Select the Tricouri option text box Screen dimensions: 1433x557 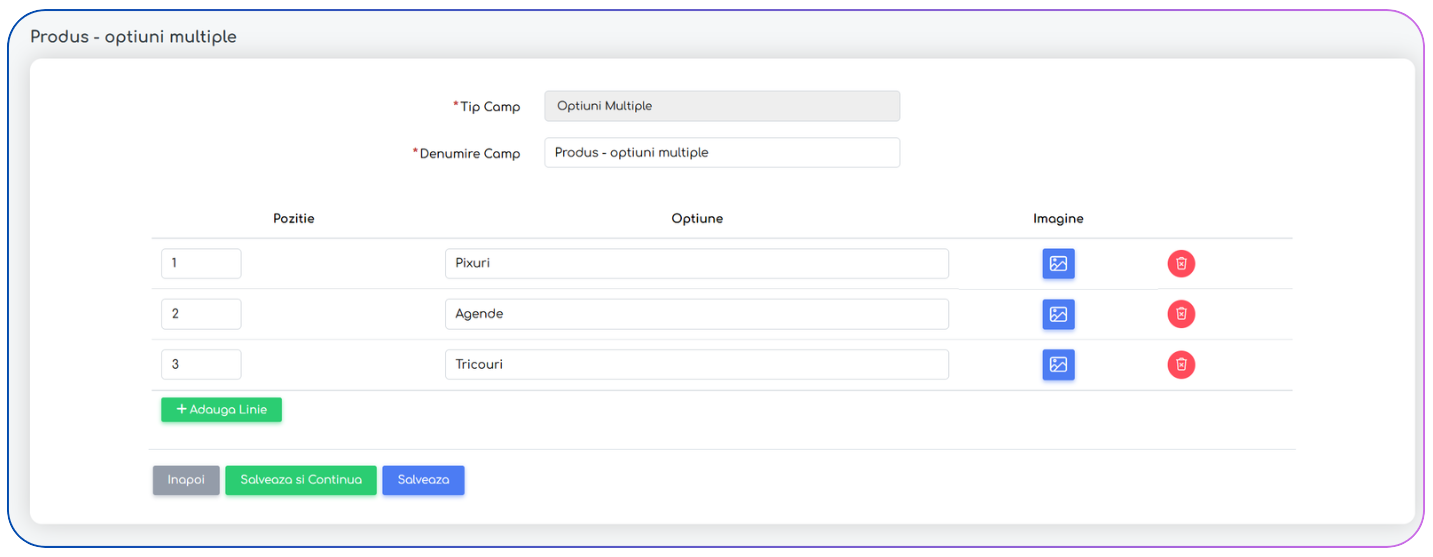click(x=696, y=364)
